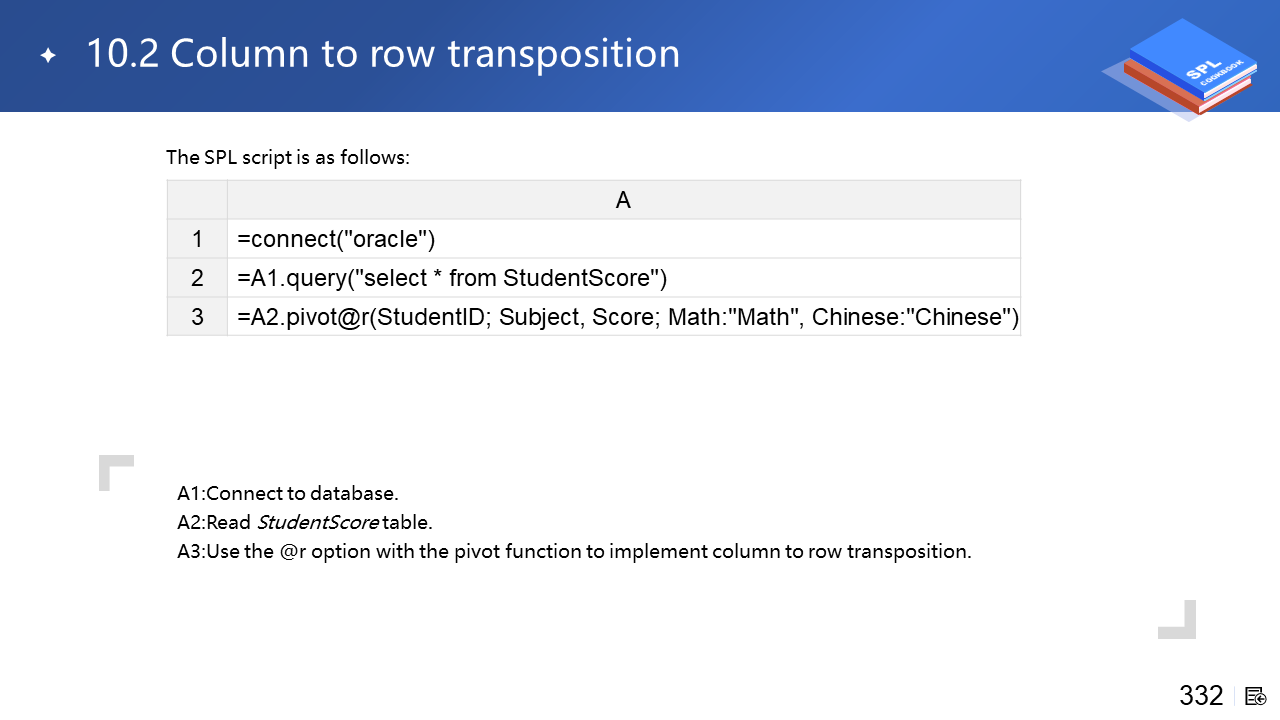Click the star bullet before the title
This screenshot has height=720, width=1280.
click(x=48, y=56)
